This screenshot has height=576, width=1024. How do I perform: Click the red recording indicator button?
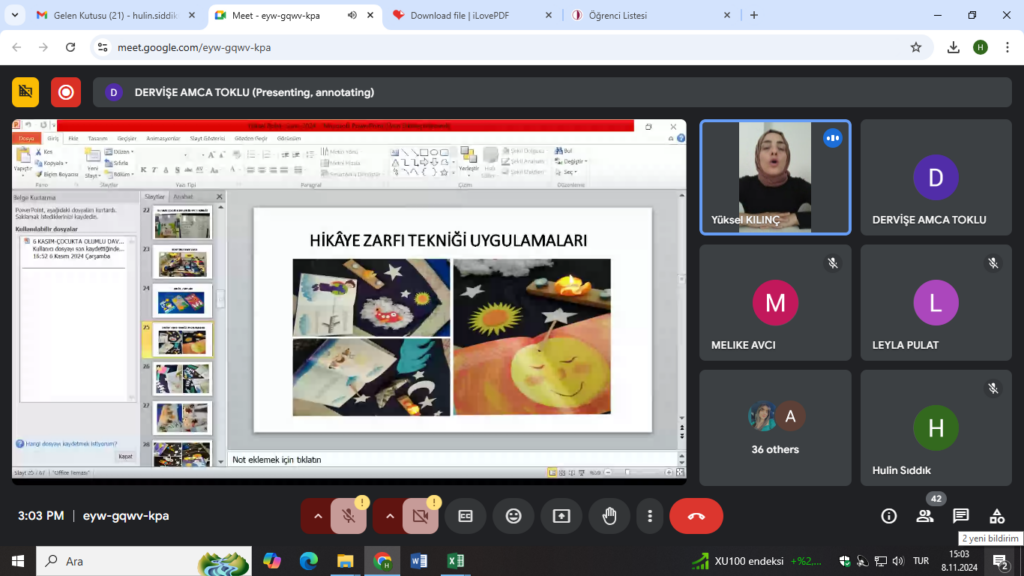pyautogui.click(x=66, y=92)
